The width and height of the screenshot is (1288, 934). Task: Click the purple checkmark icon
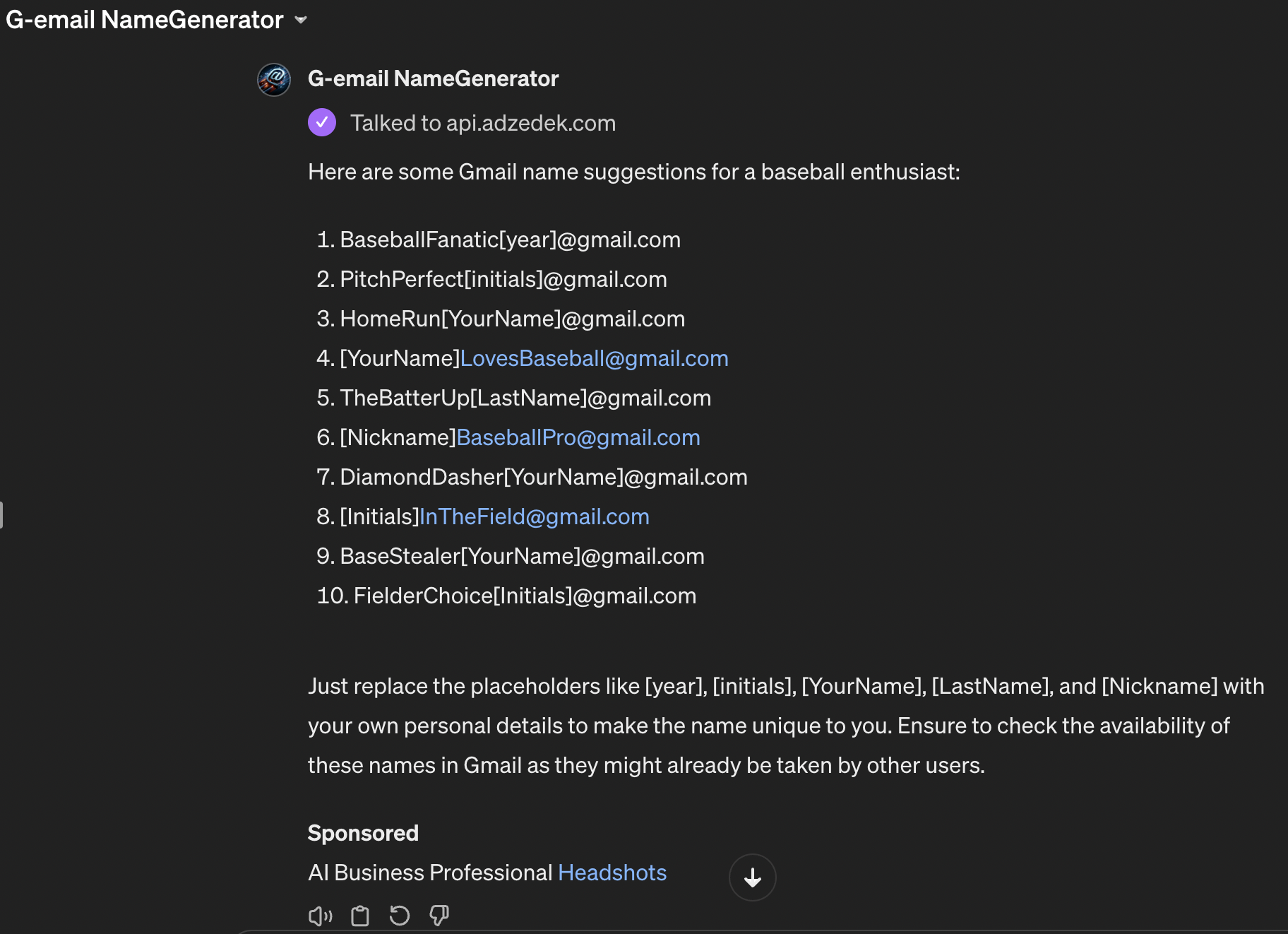tap(322, 123)
